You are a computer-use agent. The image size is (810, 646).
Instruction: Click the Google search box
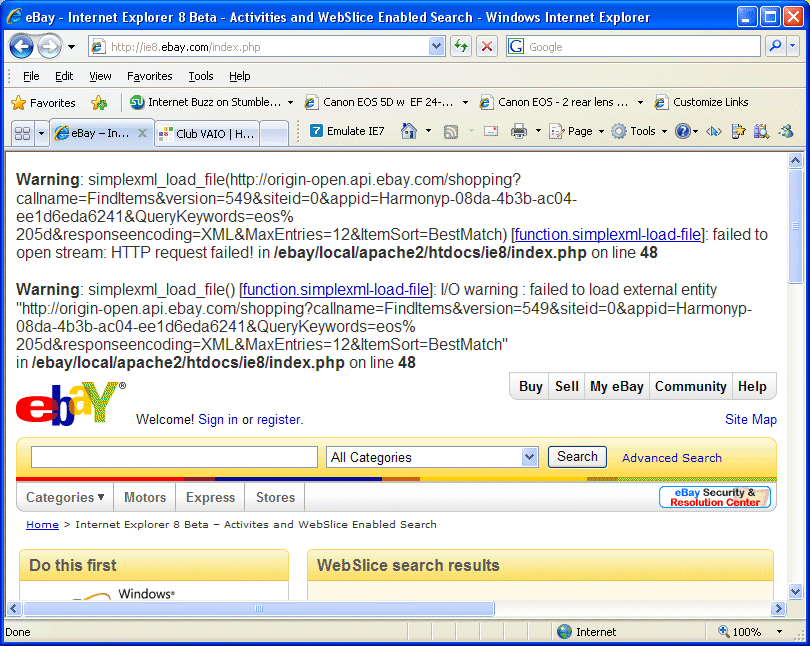point(643,47)
